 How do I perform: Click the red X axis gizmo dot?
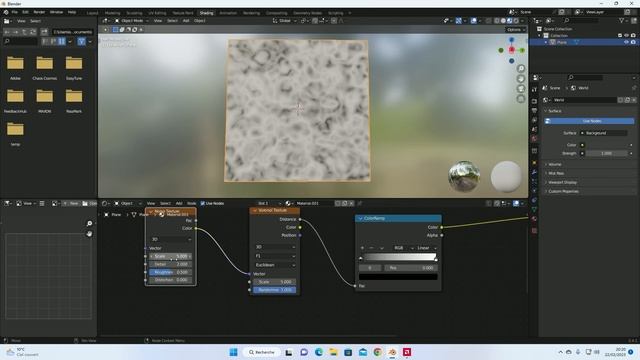pos(511,50)
